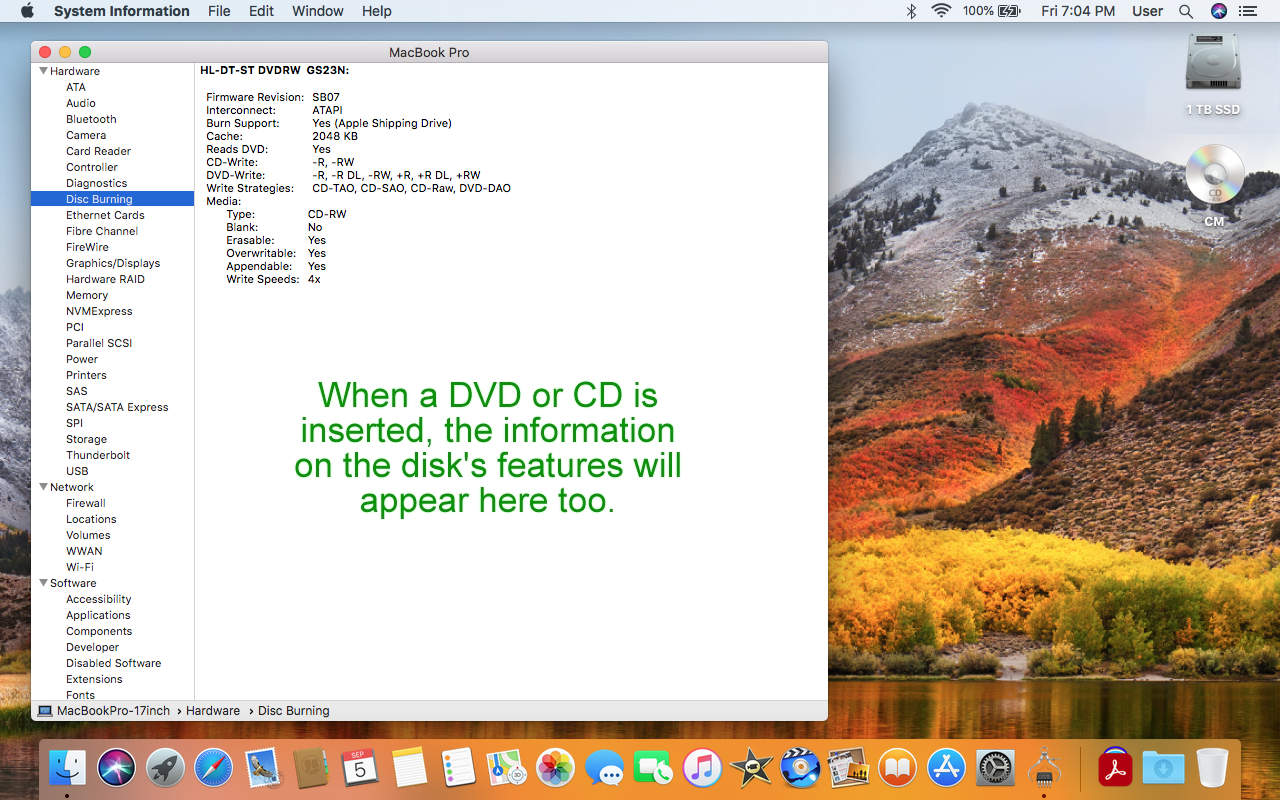Screen dimensions: 1280x800
Task: Select Camera in the sidebar
Action: click(x=86, y=135)
